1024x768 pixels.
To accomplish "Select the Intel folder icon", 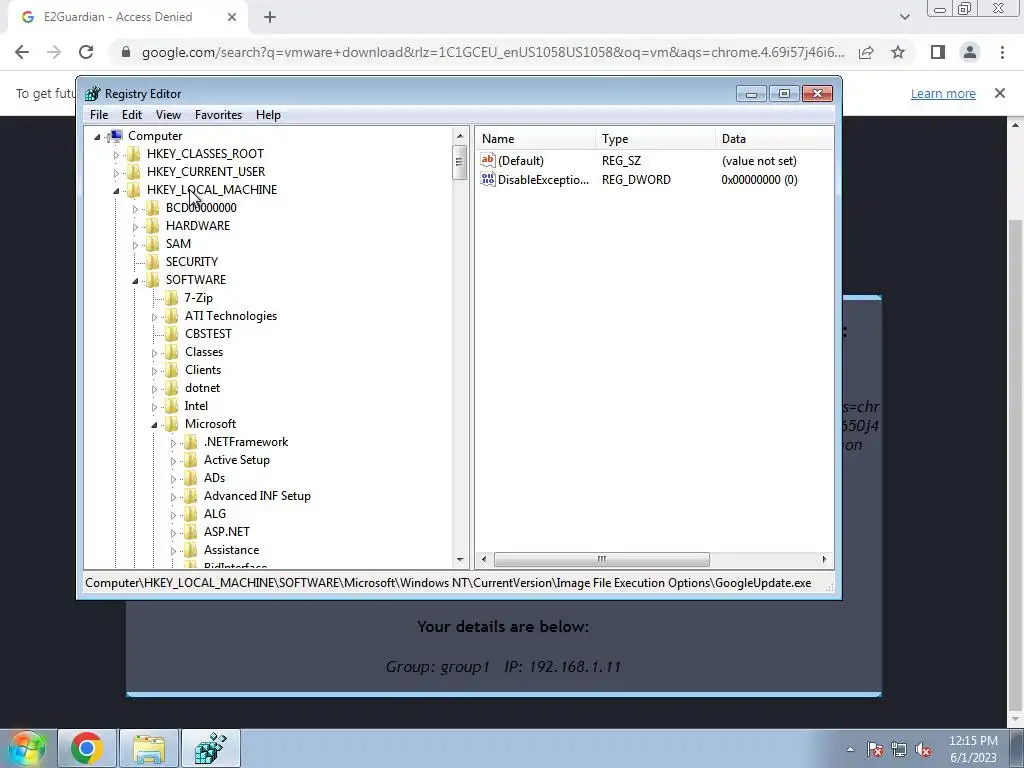I will (171, 406).
